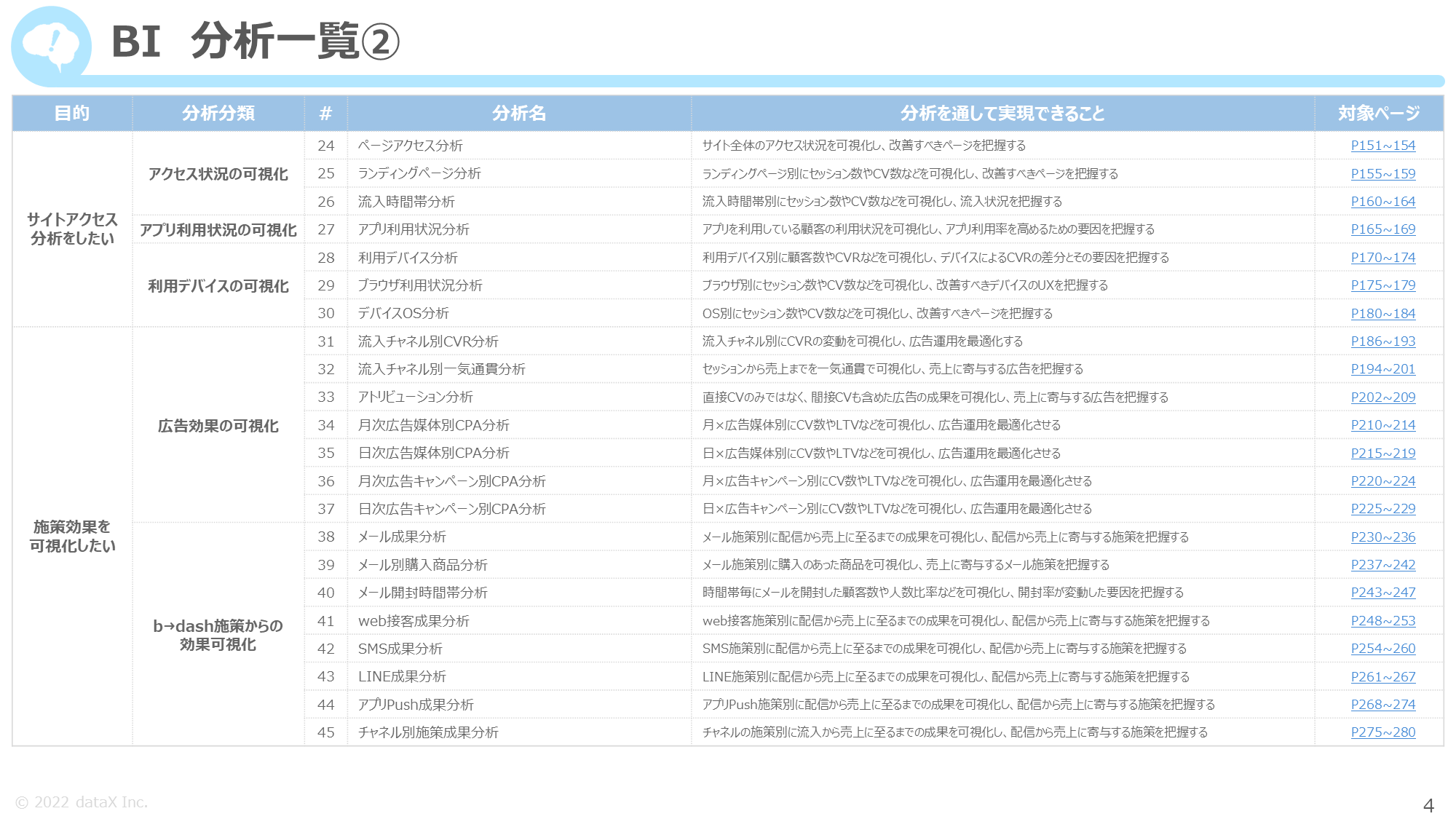Open page link P248~253
Screen dimensions: 1456x819
coord(1382,621)
